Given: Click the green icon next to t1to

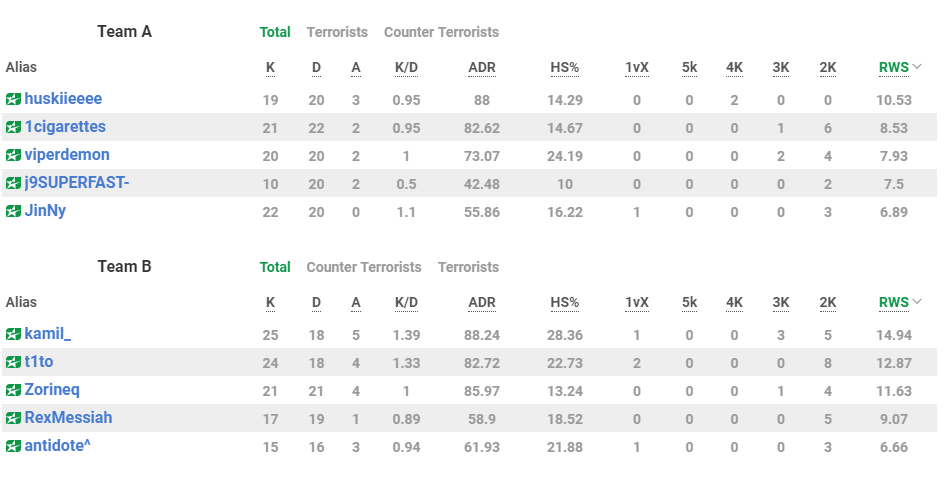Looking at the screenshot, I should click(13, 362).
